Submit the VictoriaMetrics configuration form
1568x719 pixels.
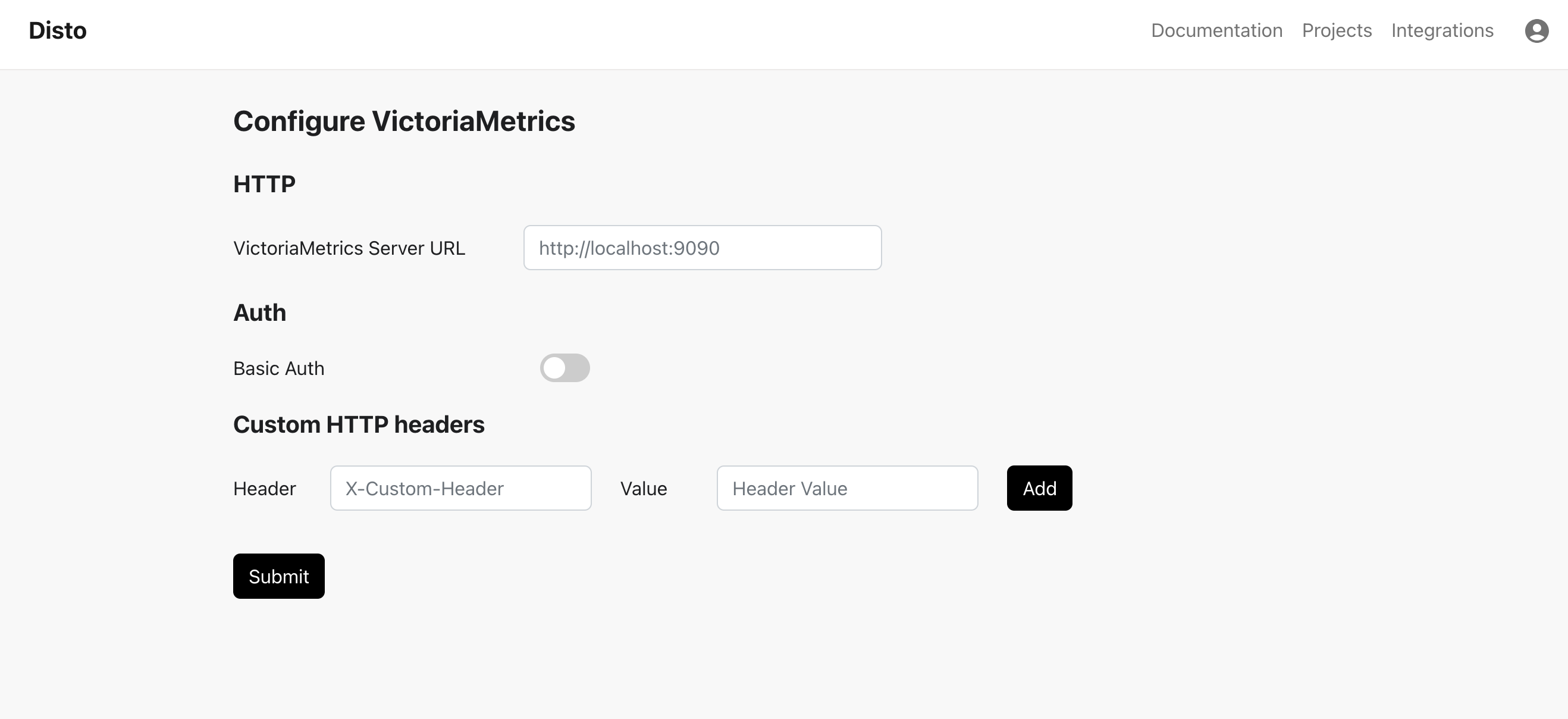[278, 576]
